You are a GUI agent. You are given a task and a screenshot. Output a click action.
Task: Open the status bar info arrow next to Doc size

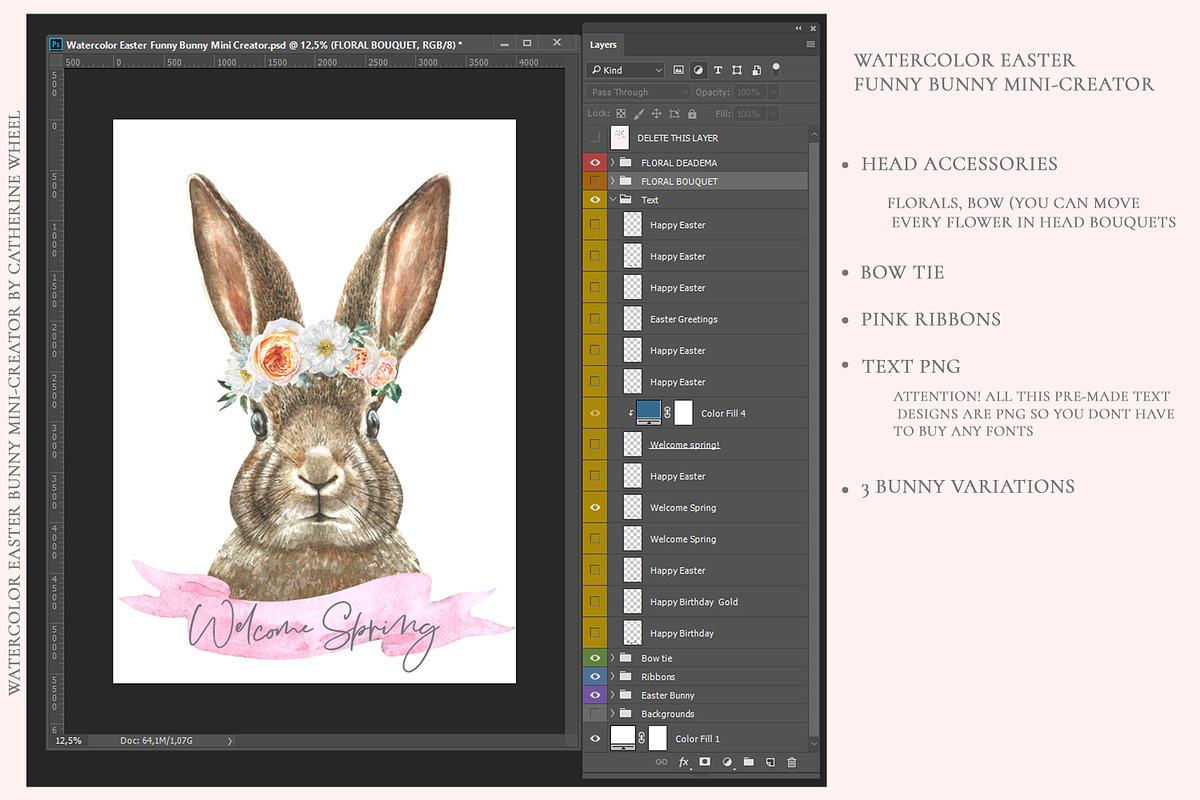pos(230,741)
